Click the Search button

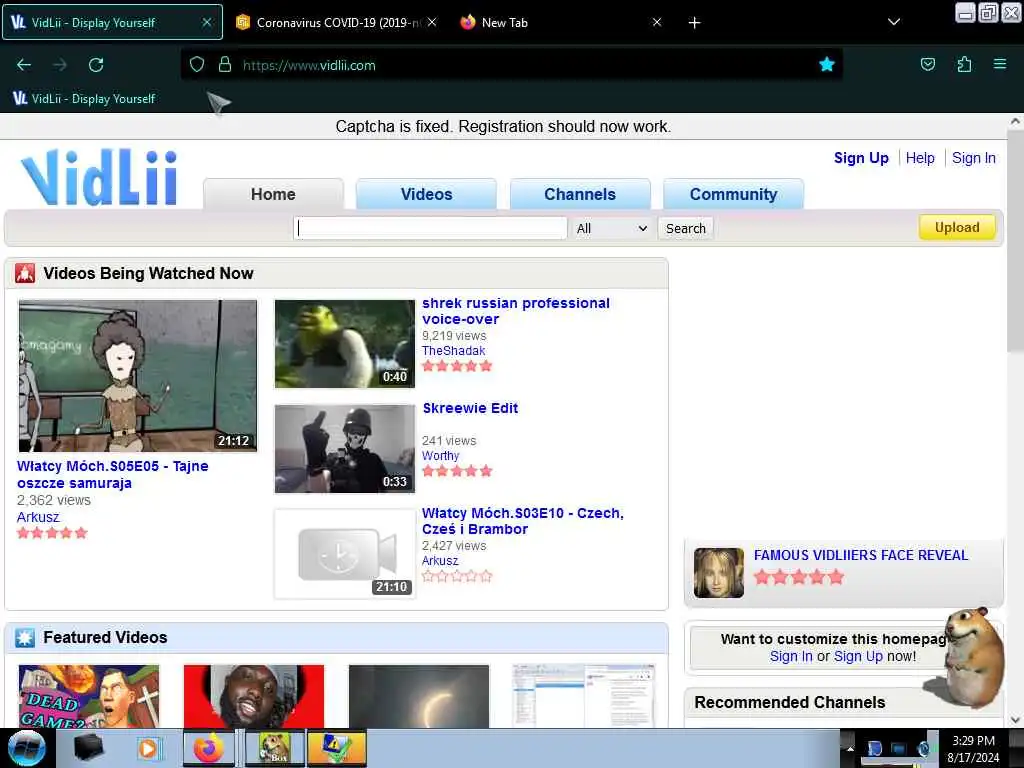pyautogui.click(x=686, y=229)
